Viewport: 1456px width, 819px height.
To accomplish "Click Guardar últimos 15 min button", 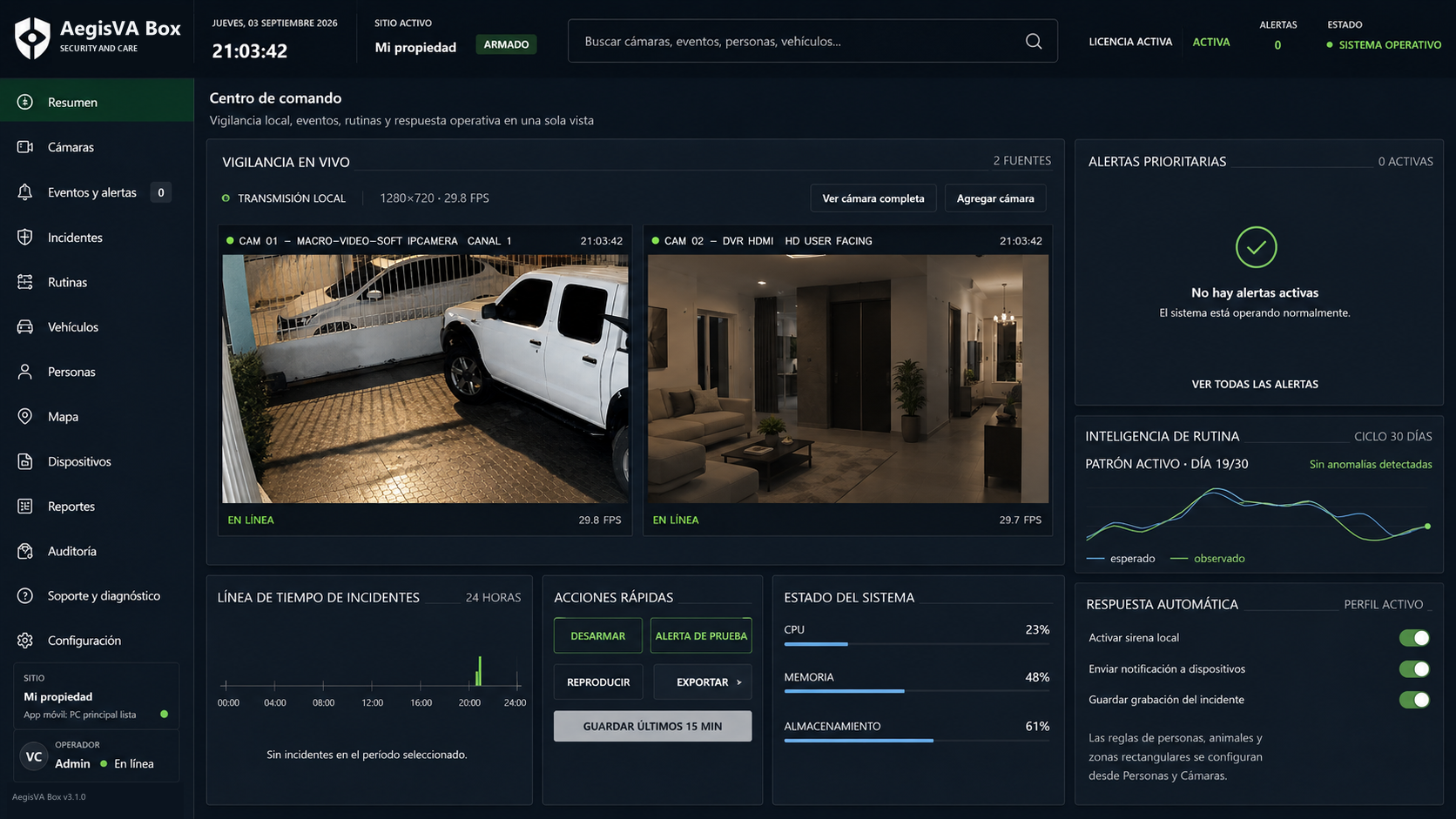I will 652,726.
